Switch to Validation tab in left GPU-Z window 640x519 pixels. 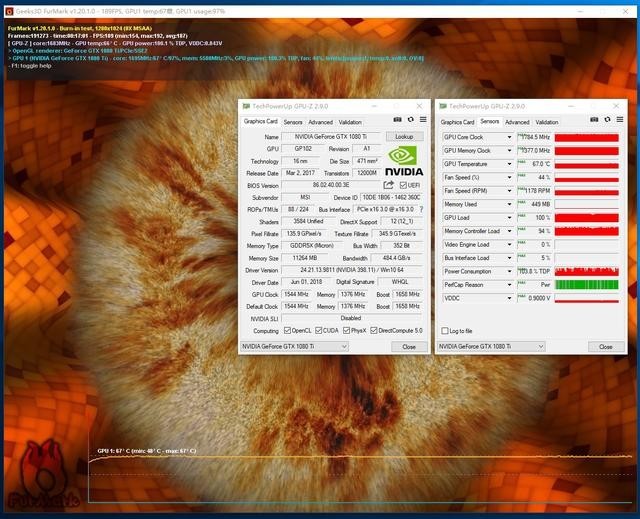tap(350, 122)
